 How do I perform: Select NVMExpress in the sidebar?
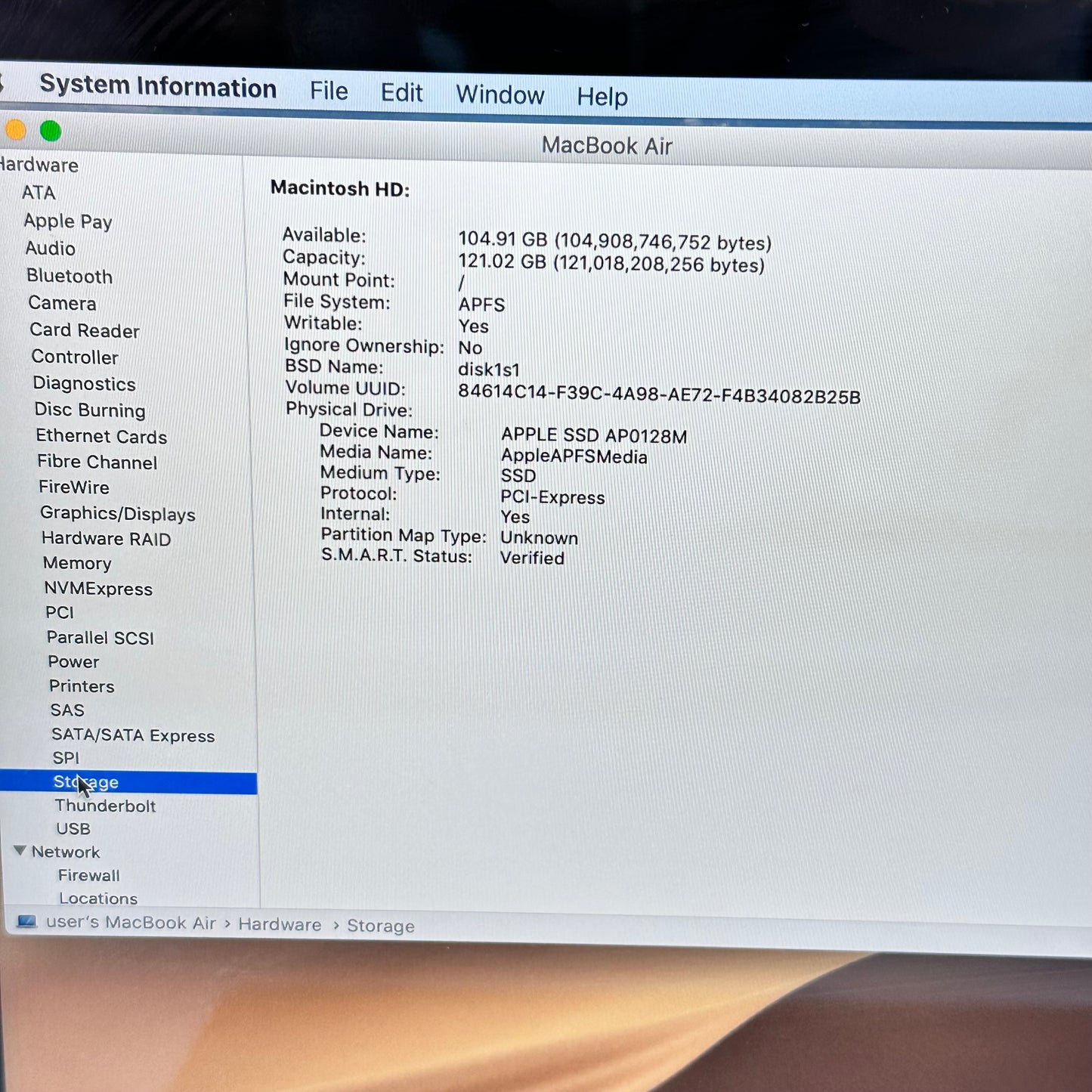98,588
